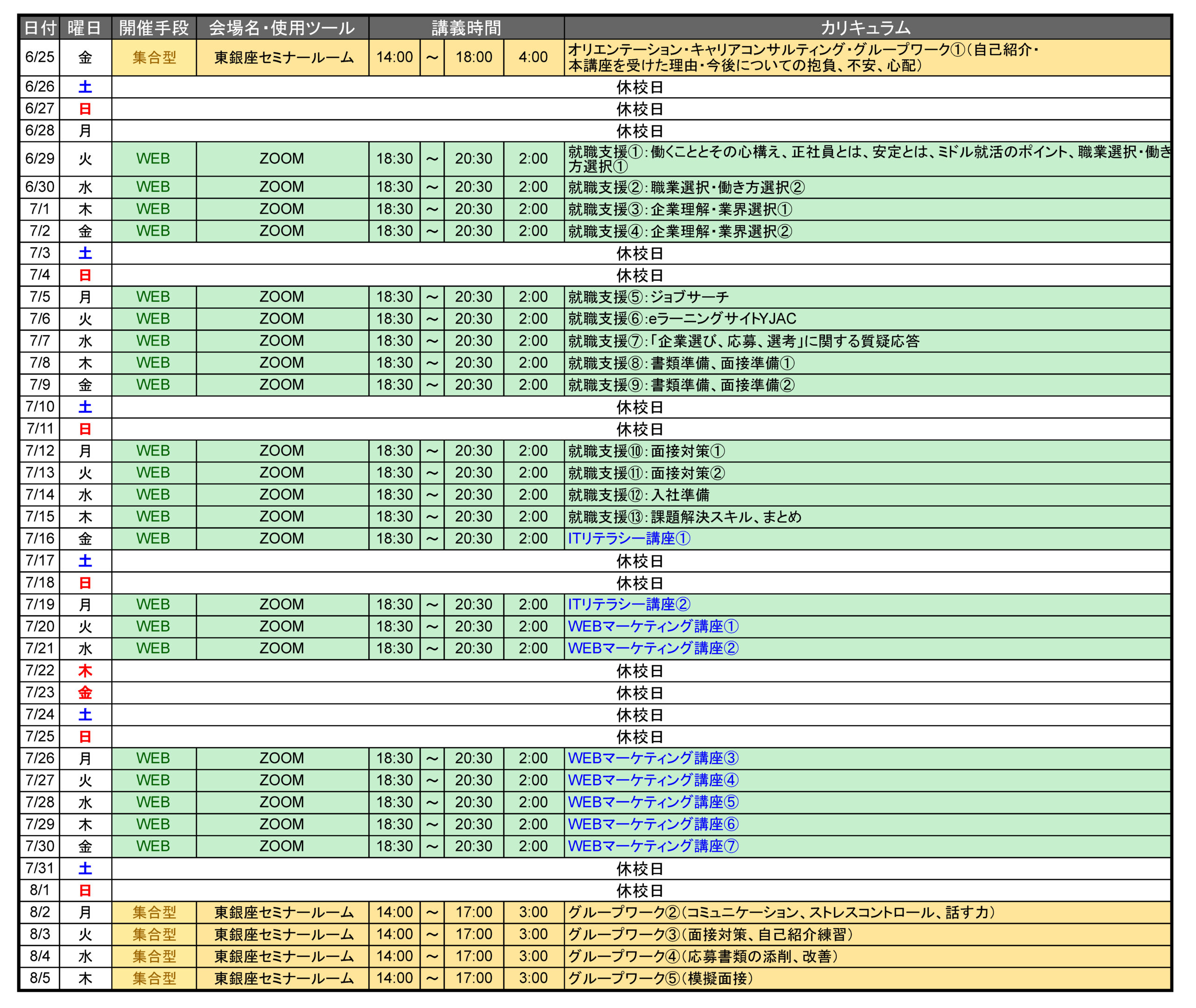Screen dimensions: 1196x1008
Task: Open the WEBマーケティング講座④ link
Action: click(x=653, y=781)
